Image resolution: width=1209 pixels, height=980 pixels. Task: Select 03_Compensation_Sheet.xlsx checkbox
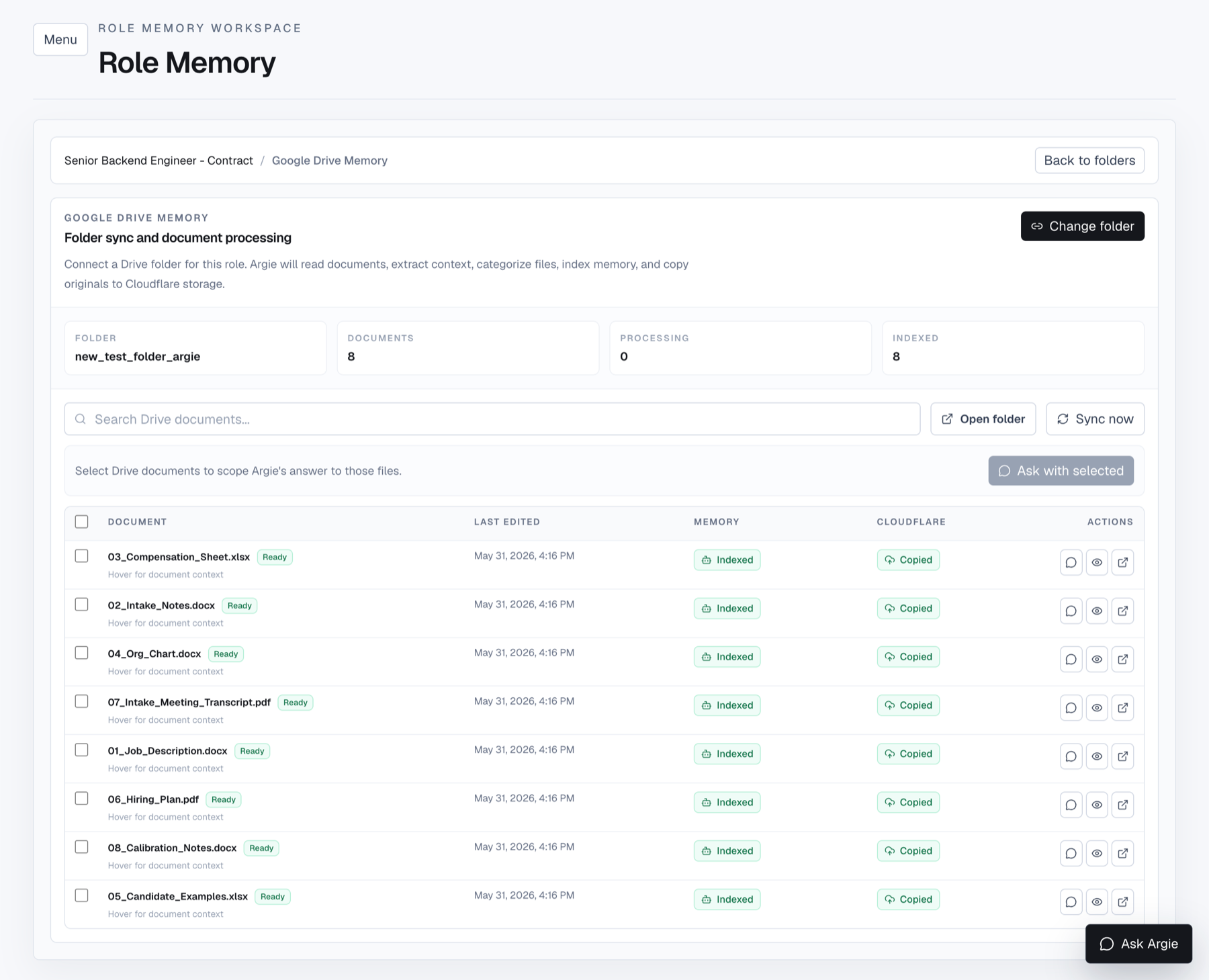pyautogui.click(x=81, y=556)
